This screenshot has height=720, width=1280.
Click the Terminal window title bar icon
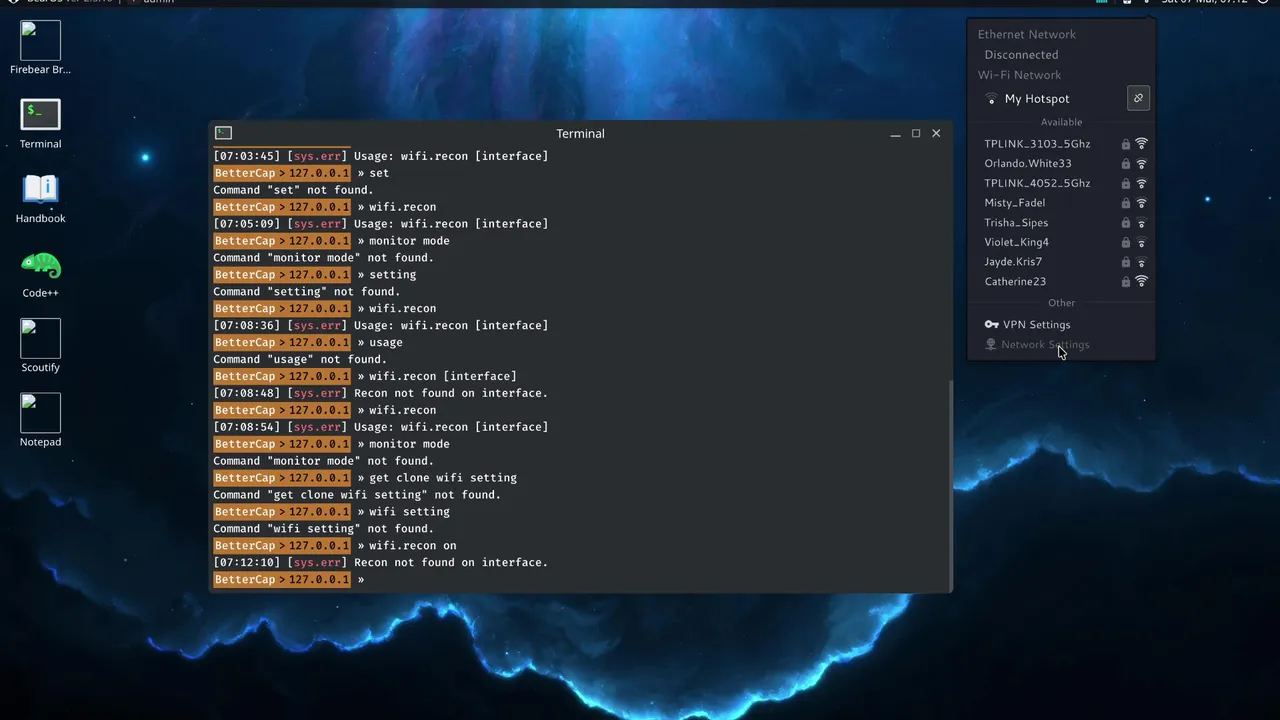tap(224, 133)
